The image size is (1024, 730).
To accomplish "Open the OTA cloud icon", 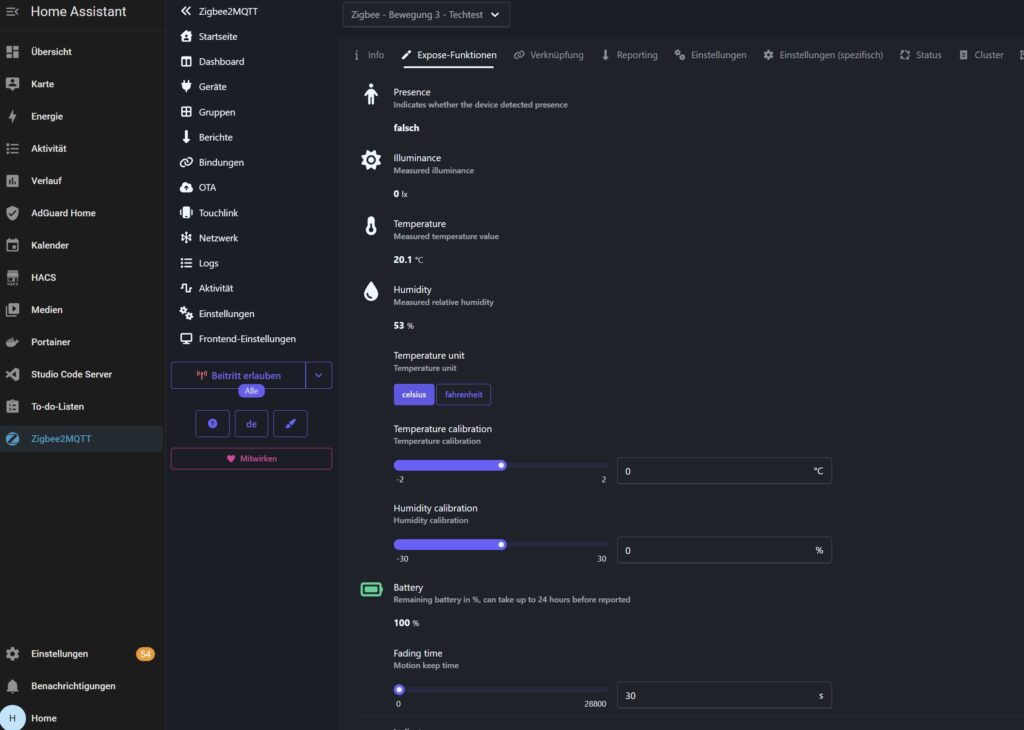I will click(x=186, y=187).
